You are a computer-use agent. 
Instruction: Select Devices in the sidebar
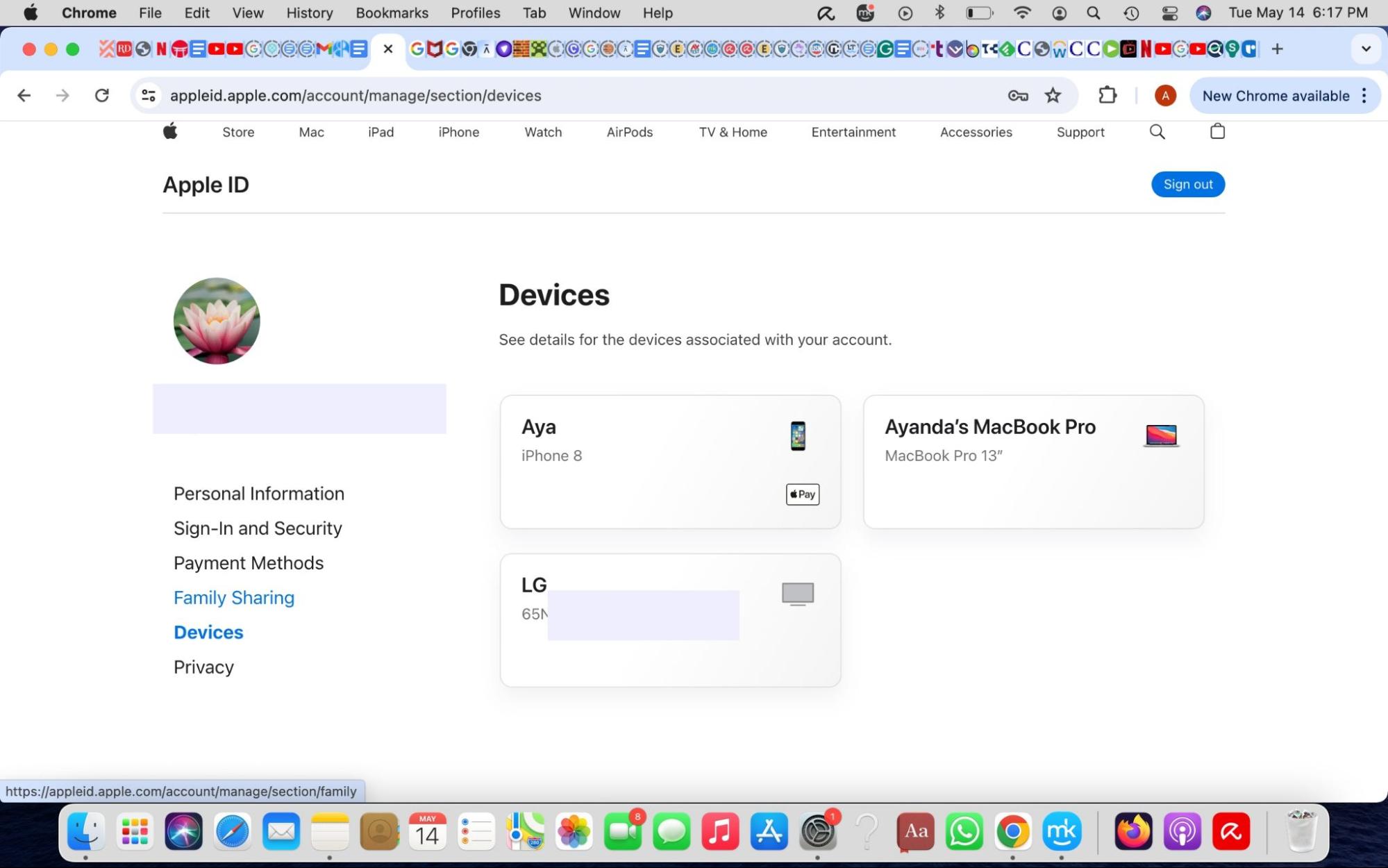pos(208,633)
